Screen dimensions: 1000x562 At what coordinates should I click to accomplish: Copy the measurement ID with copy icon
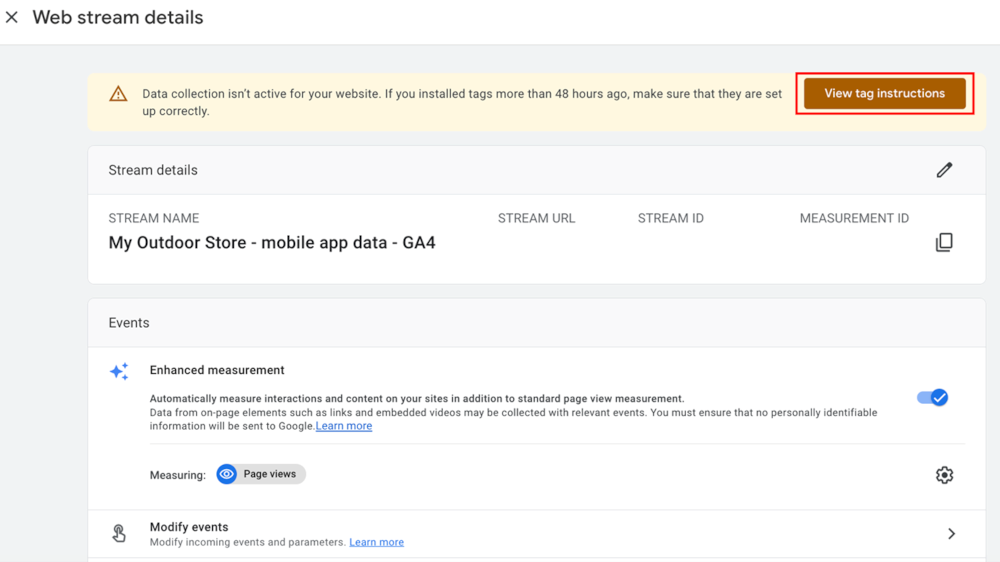tap(945, 242)
